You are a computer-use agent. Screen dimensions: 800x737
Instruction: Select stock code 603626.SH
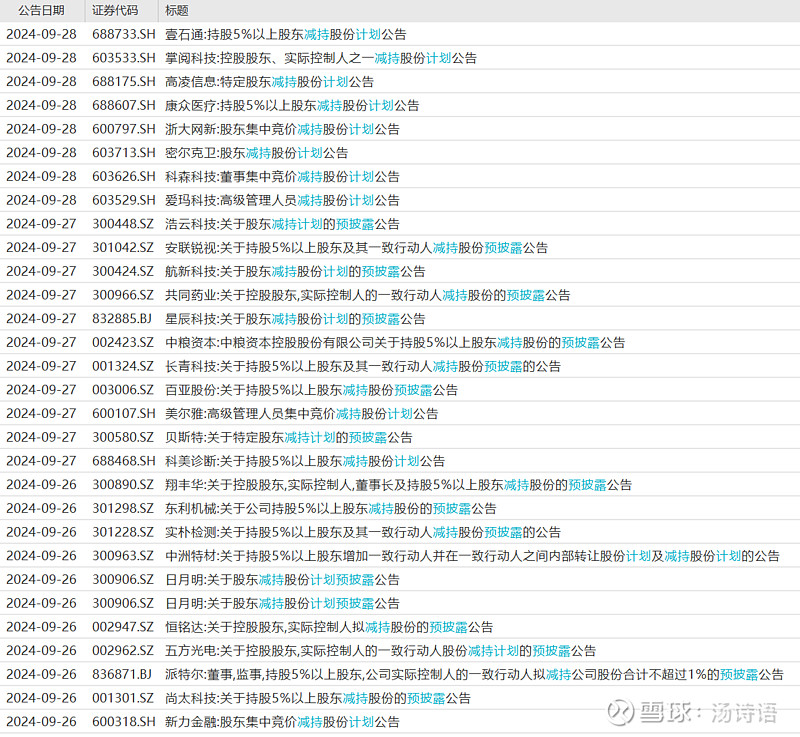[123, 176]
